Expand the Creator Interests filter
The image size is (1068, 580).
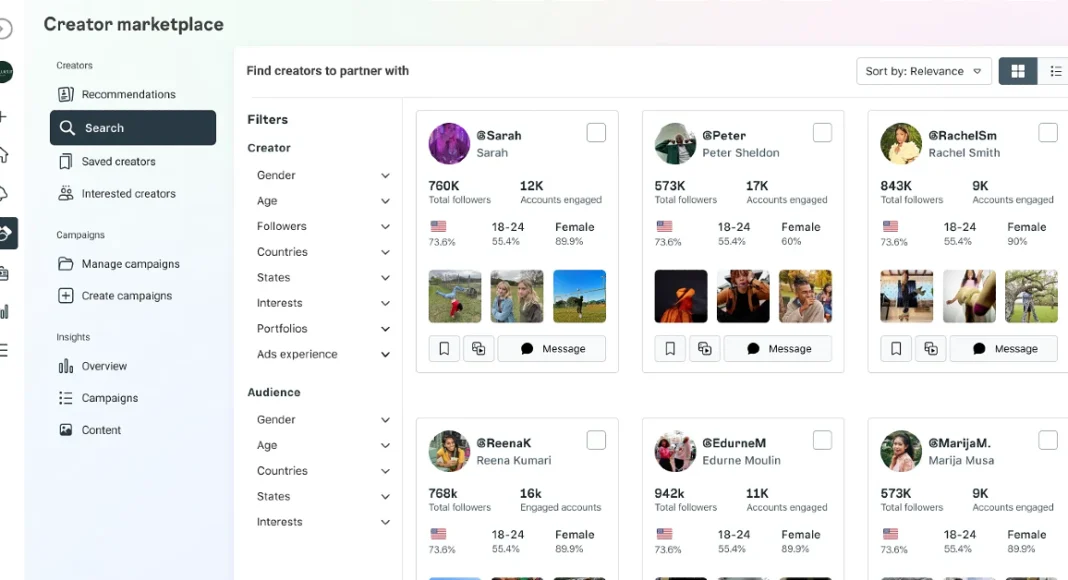(323, 303)
